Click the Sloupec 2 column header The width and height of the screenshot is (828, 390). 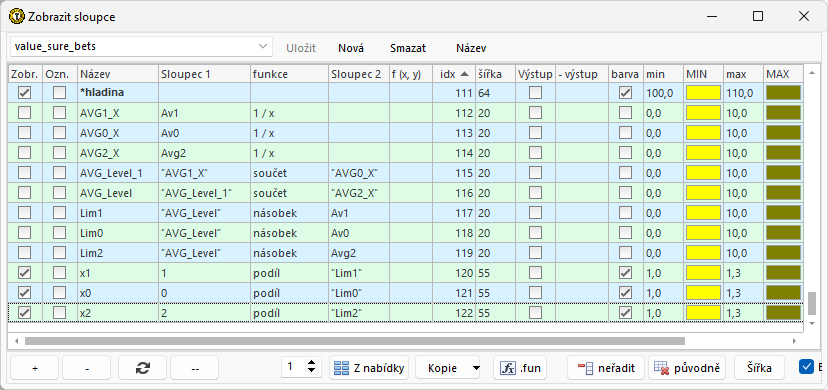(x=359, y=74)
